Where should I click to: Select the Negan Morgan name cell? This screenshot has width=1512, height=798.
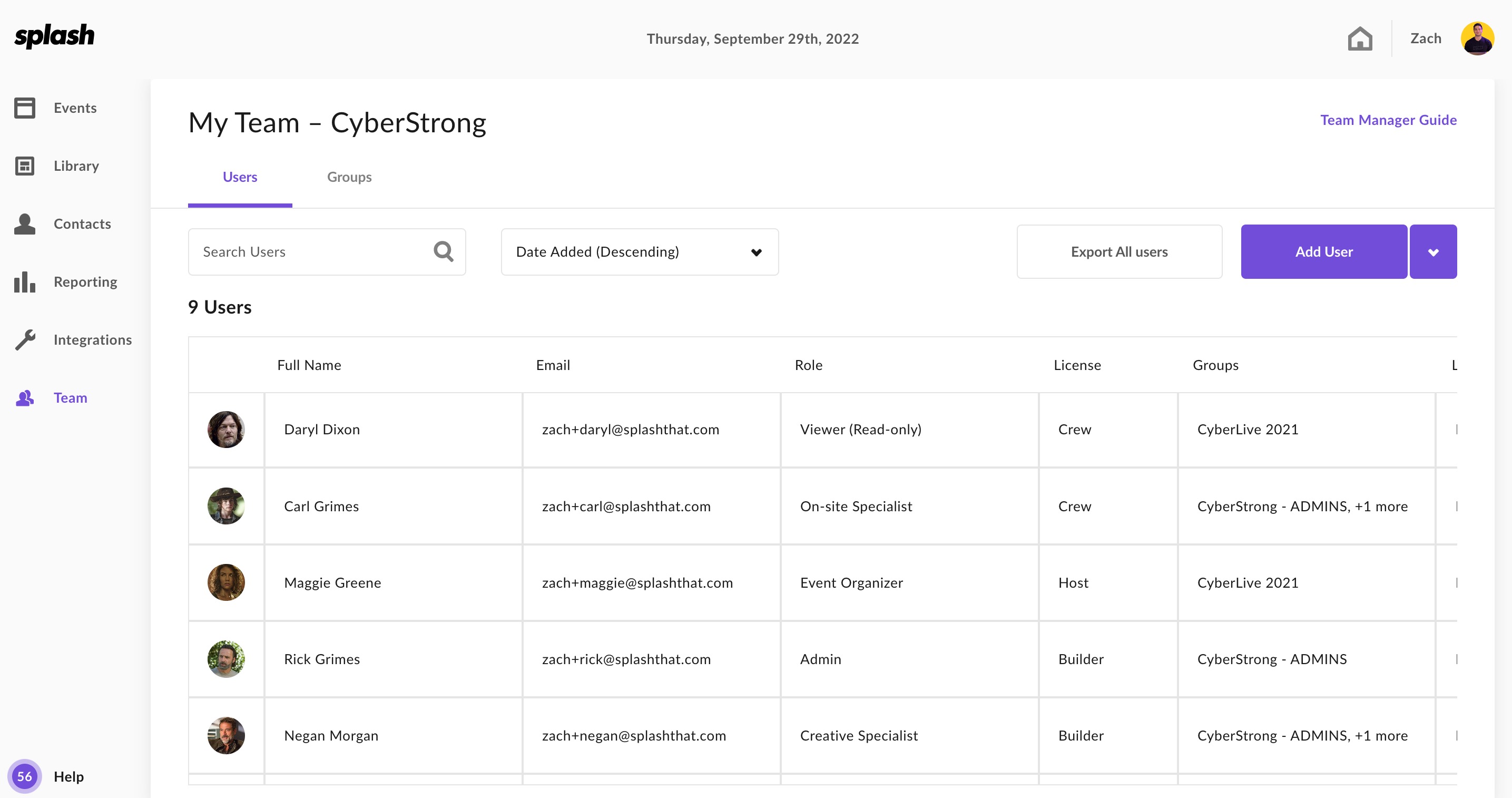393,735
